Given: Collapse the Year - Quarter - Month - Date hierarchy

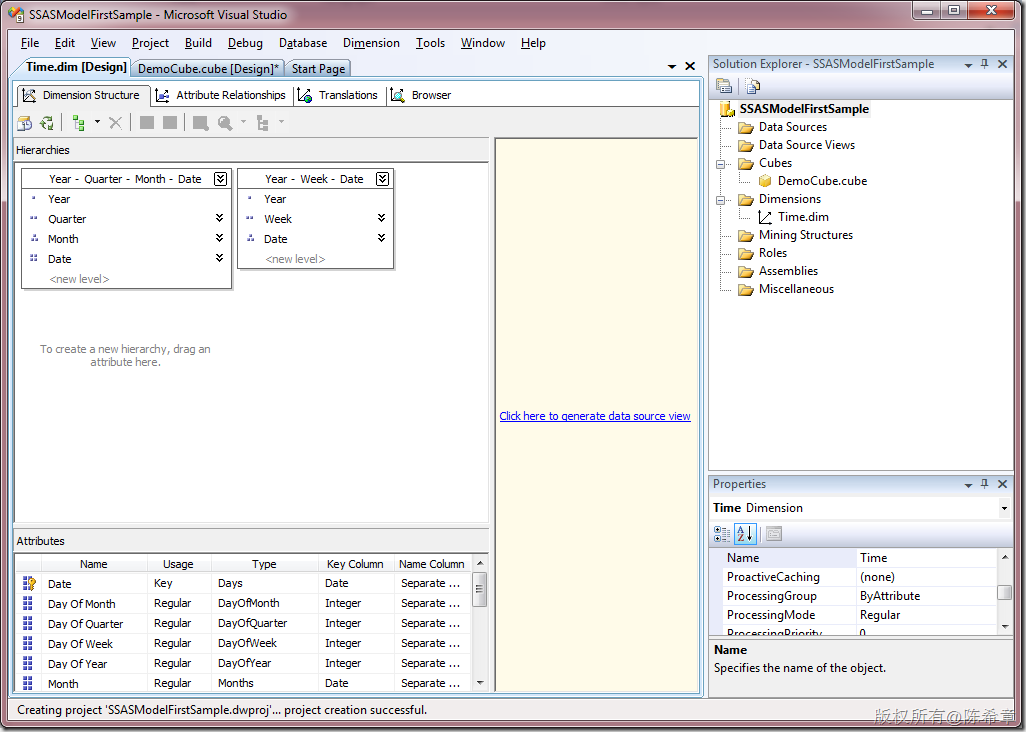Looking at the screenshot, I should click(x=221, y=179).
